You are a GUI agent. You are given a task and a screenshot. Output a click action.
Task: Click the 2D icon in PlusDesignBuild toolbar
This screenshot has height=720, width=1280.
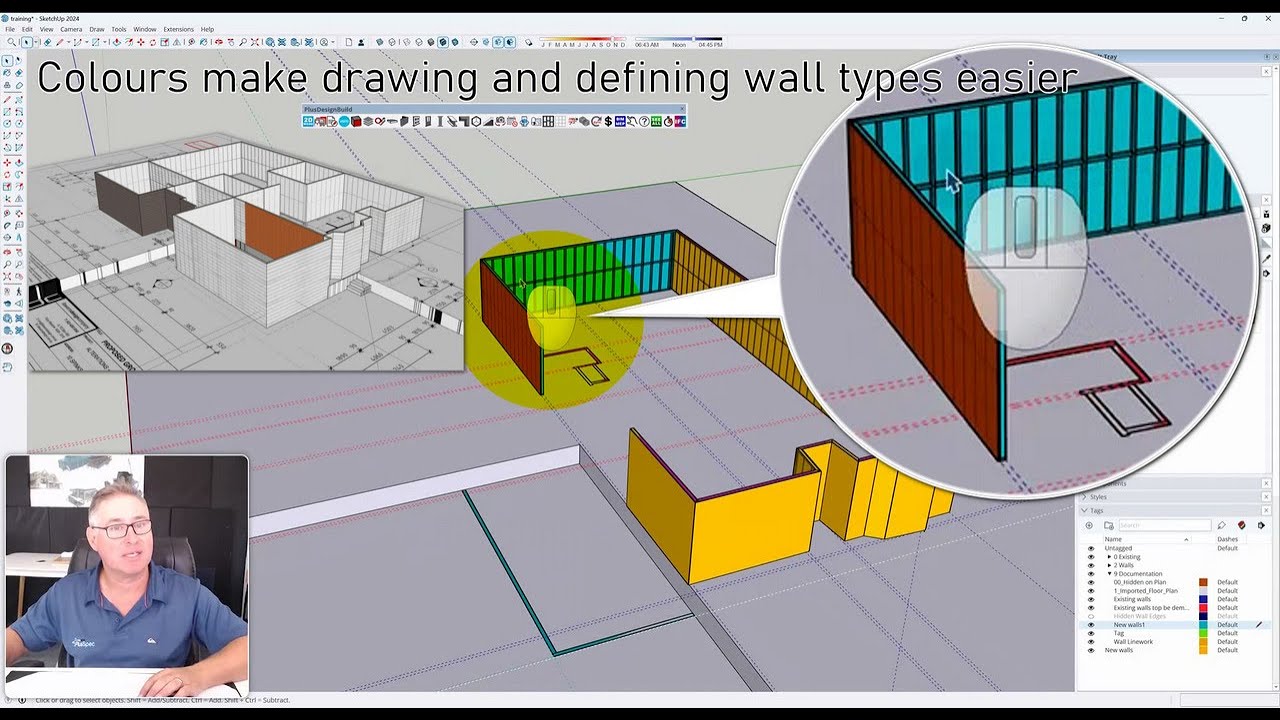coord(309,121)
